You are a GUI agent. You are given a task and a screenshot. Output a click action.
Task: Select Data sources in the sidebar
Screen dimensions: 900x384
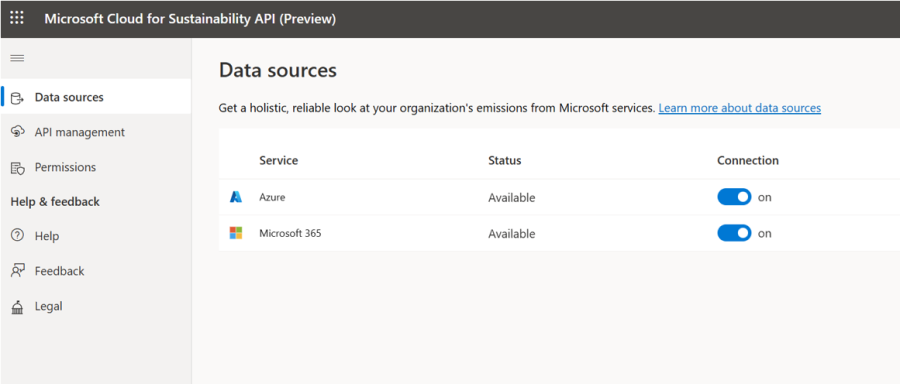96,97
